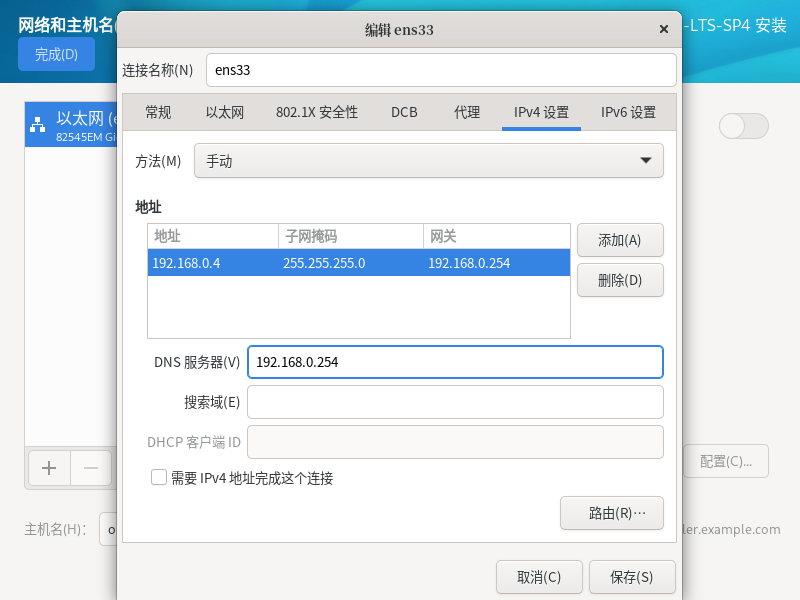
Task: Select the gateway cell 192.168.0.254
Action: click(x=496, y=263)
